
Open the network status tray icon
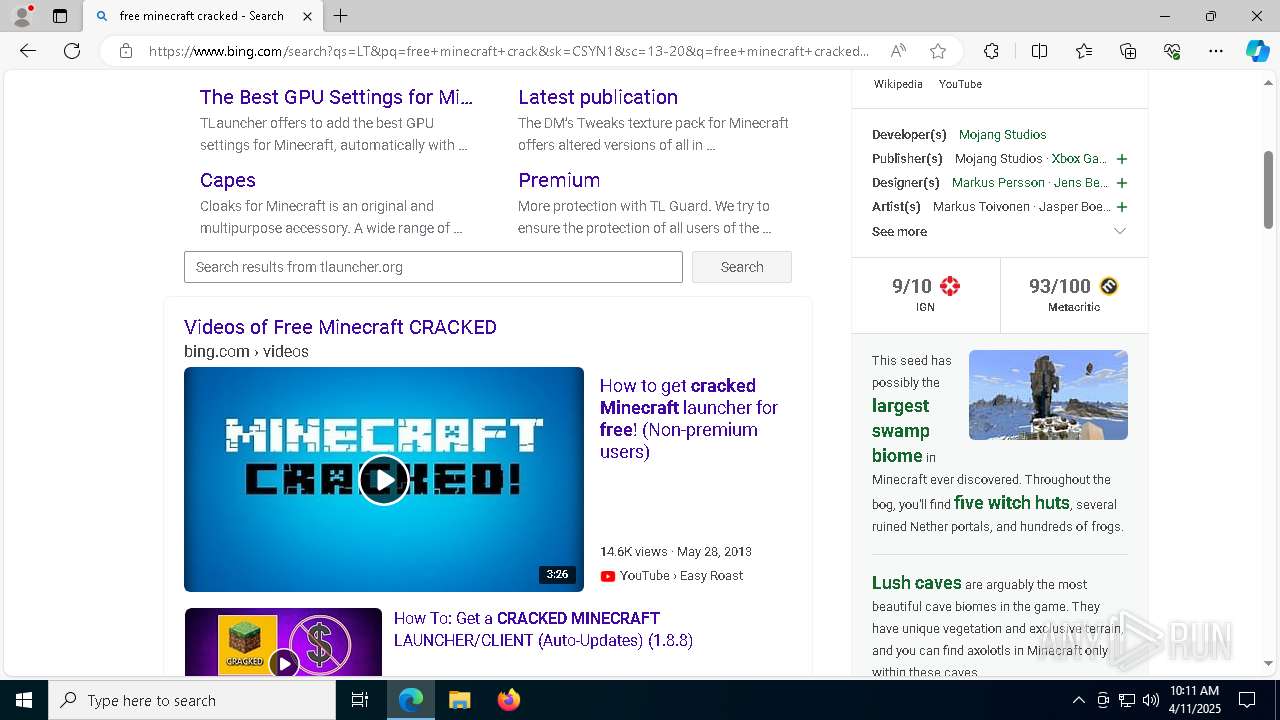point(1126,700)
